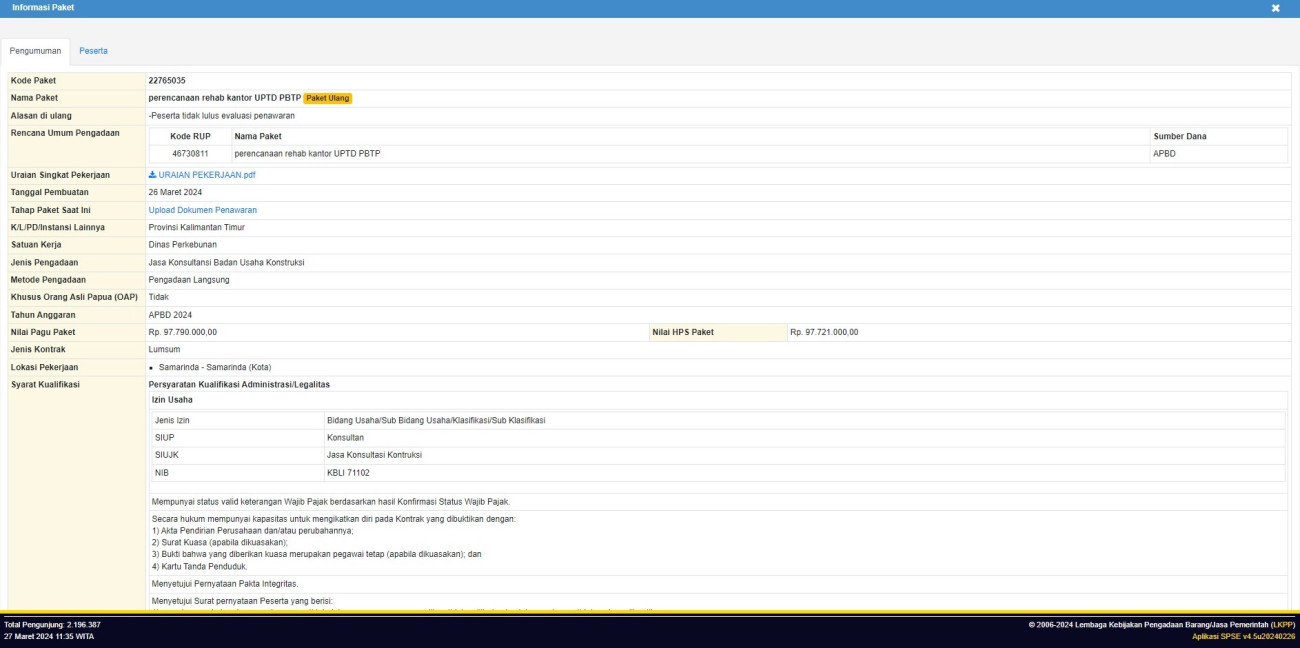Click the Jenis Izin column header
1300x648 pixels.
click(172, 420)
